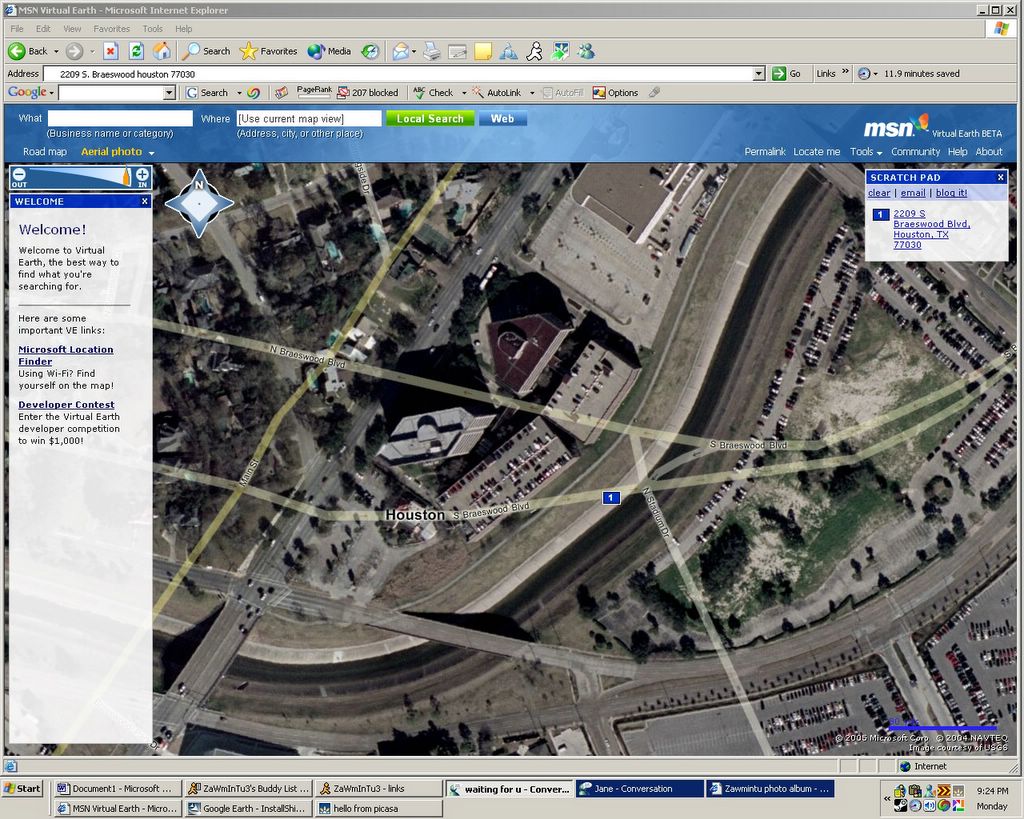Expand the spell Check dropdown arrow

point(464,93)
